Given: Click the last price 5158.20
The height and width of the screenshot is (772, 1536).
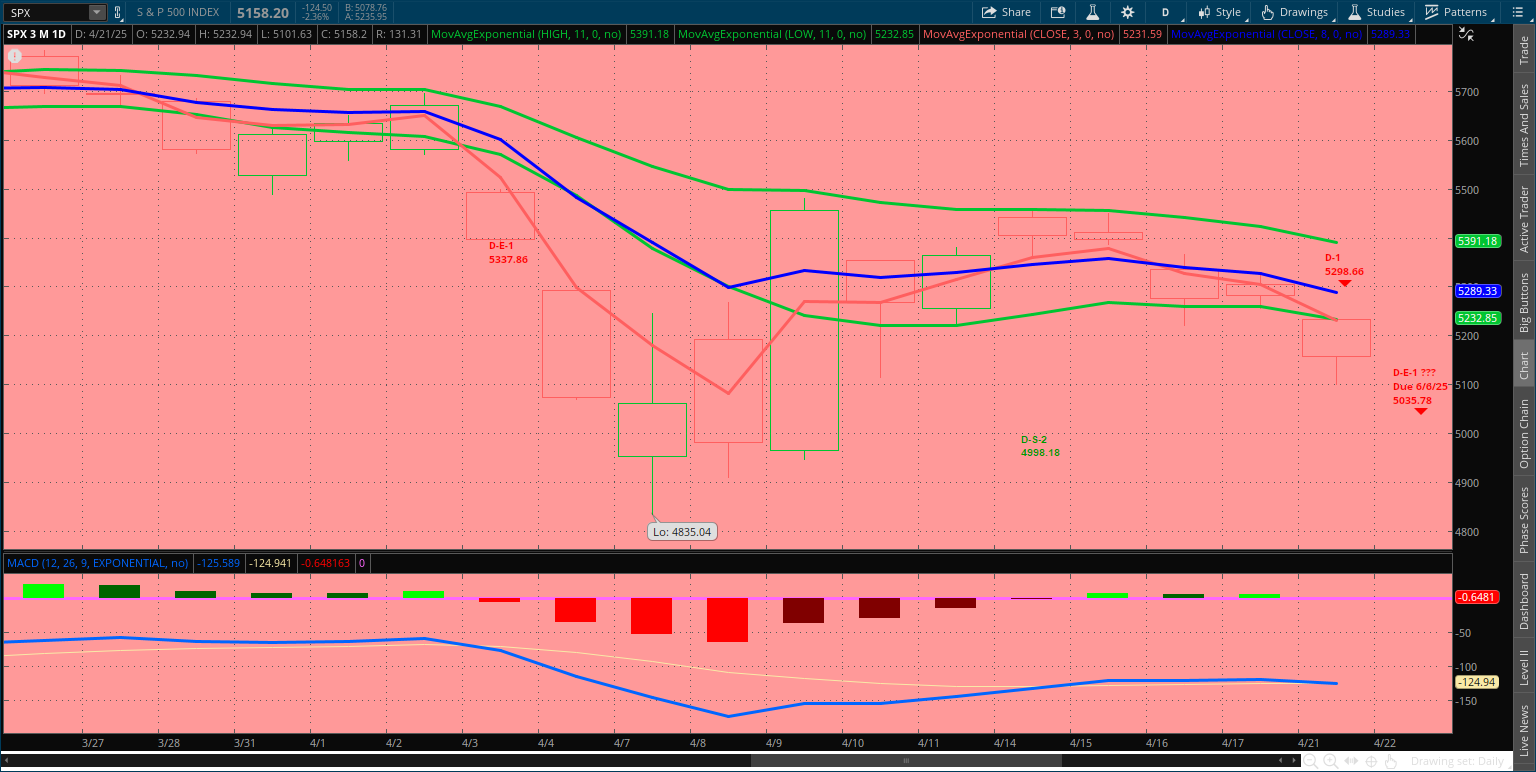Looking at the screenshot, I should click(264, 12).
